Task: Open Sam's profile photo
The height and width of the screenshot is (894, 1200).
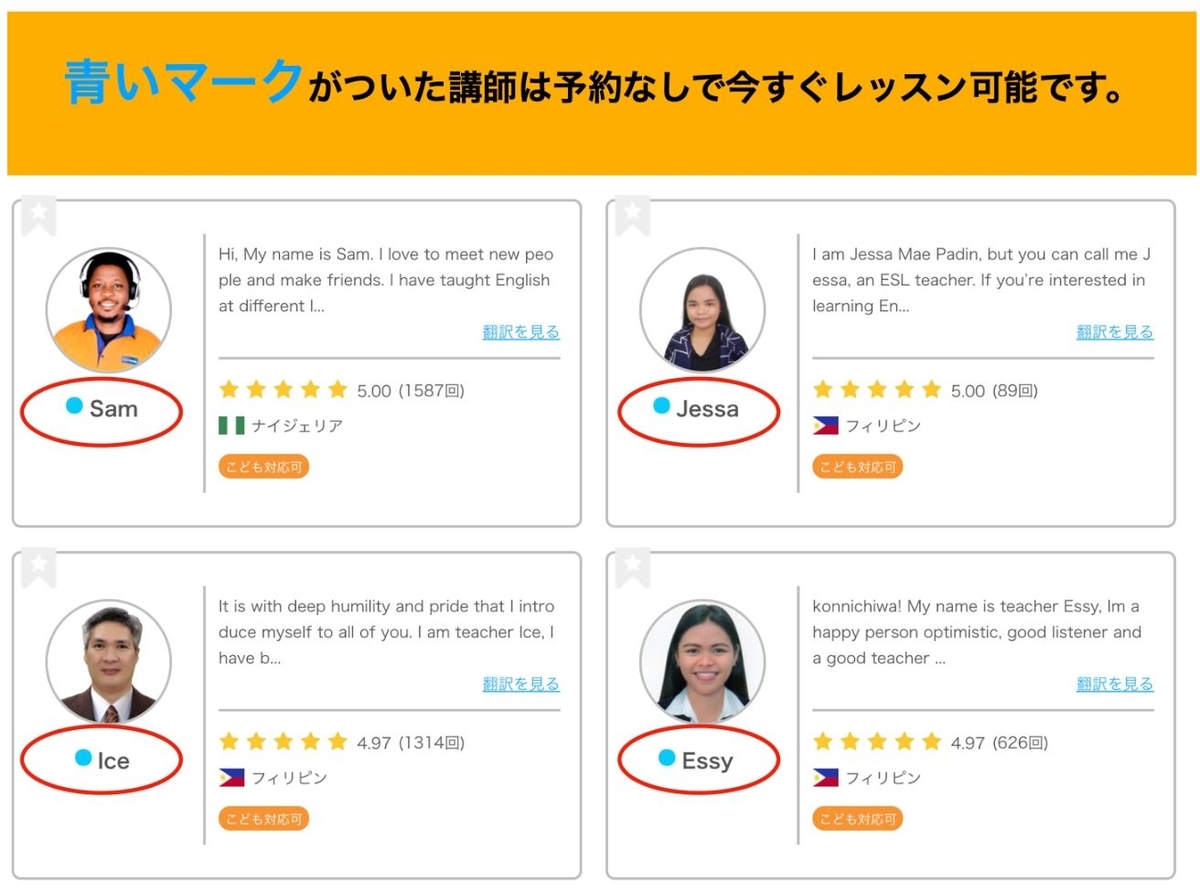Action: (108, 308)
